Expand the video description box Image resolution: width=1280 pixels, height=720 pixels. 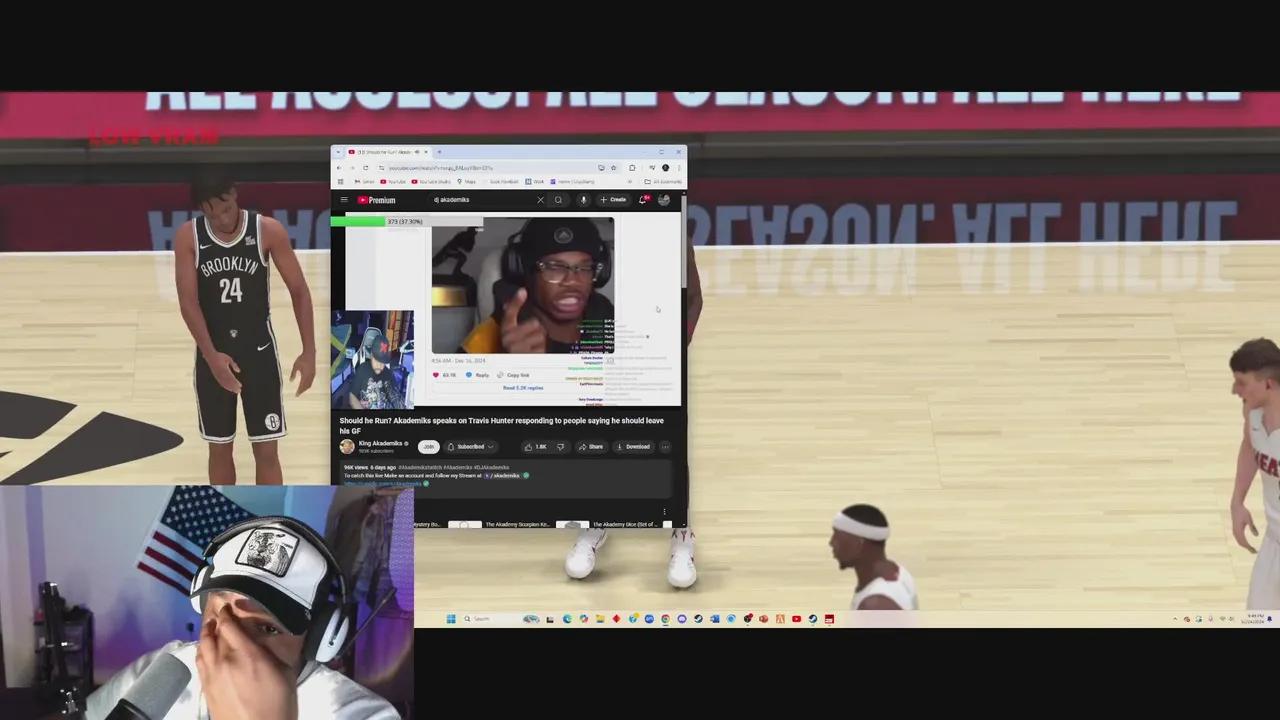[x=507, y=479]
